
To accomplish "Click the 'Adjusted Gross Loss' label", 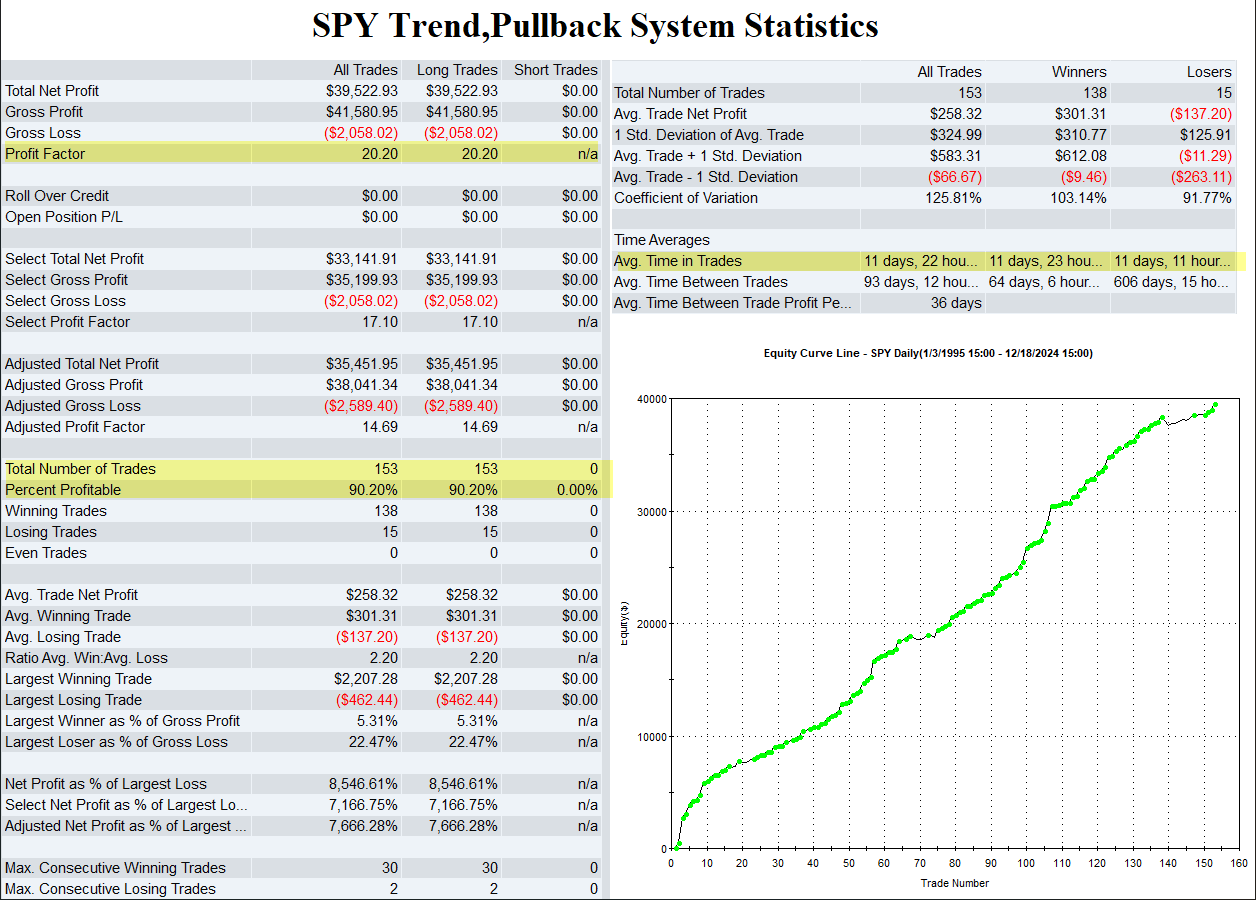I will [73, 406].
